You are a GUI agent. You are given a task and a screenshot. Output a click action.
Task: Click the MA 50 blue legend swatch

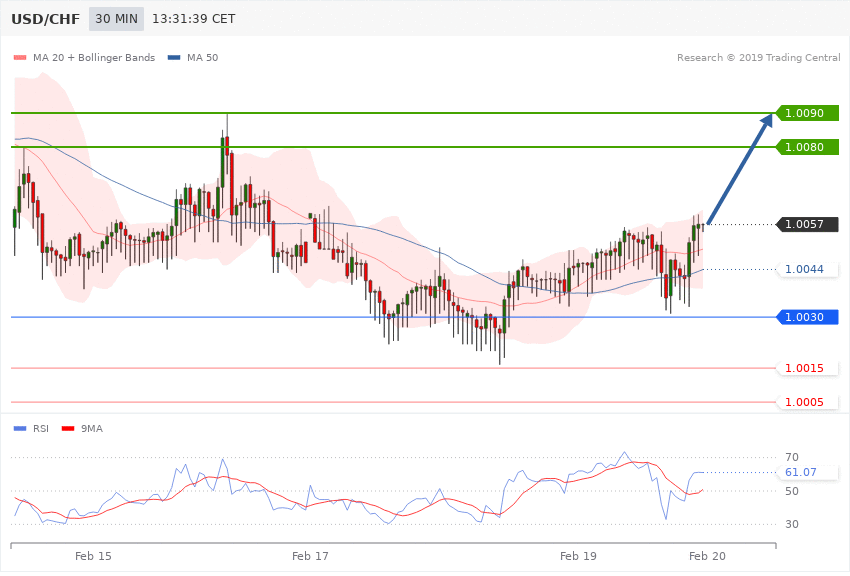click(x=174, y=57)
